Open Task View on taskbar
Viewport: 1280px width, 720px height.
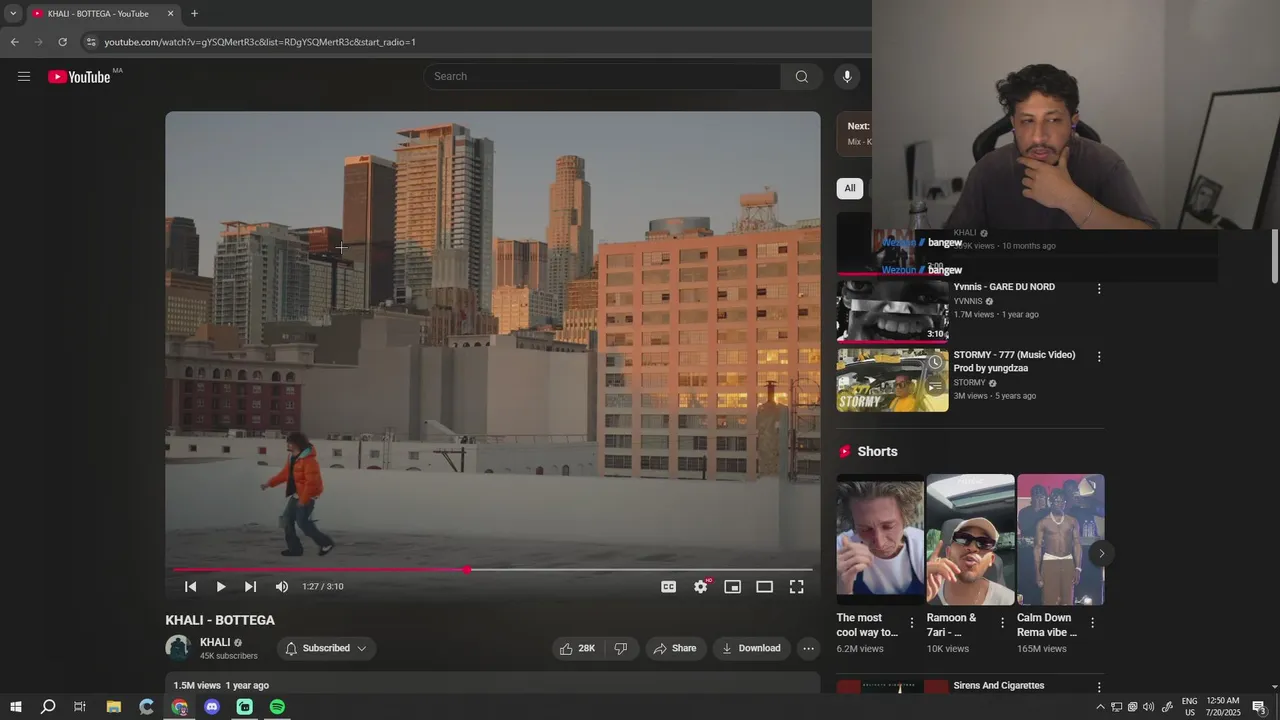point(80,707)
